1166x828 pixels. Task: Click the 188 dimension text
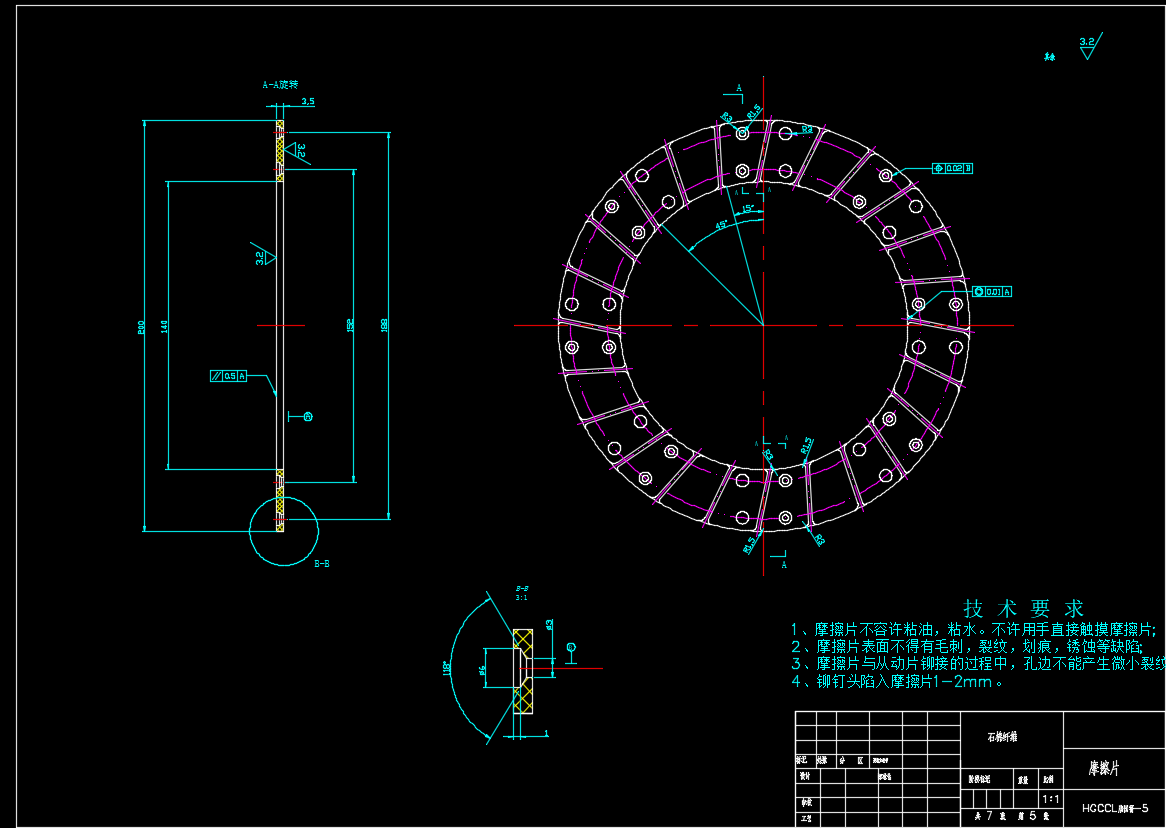[384, 325]
